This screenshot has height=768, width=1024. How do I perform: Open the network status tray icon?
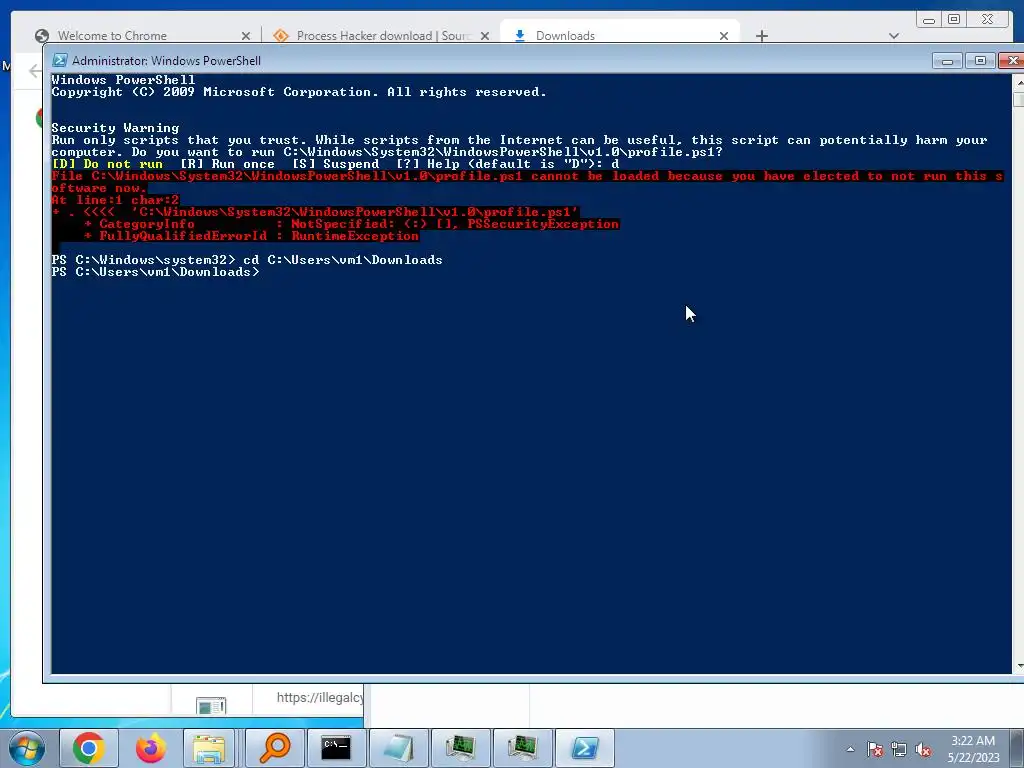click(x=899, y=749)
